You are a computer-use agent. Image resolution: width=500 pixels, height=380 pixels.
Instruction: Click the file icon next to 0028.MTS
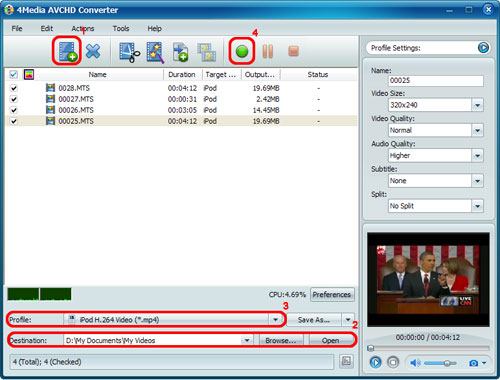pyautogui.click(x=50, y=88)
